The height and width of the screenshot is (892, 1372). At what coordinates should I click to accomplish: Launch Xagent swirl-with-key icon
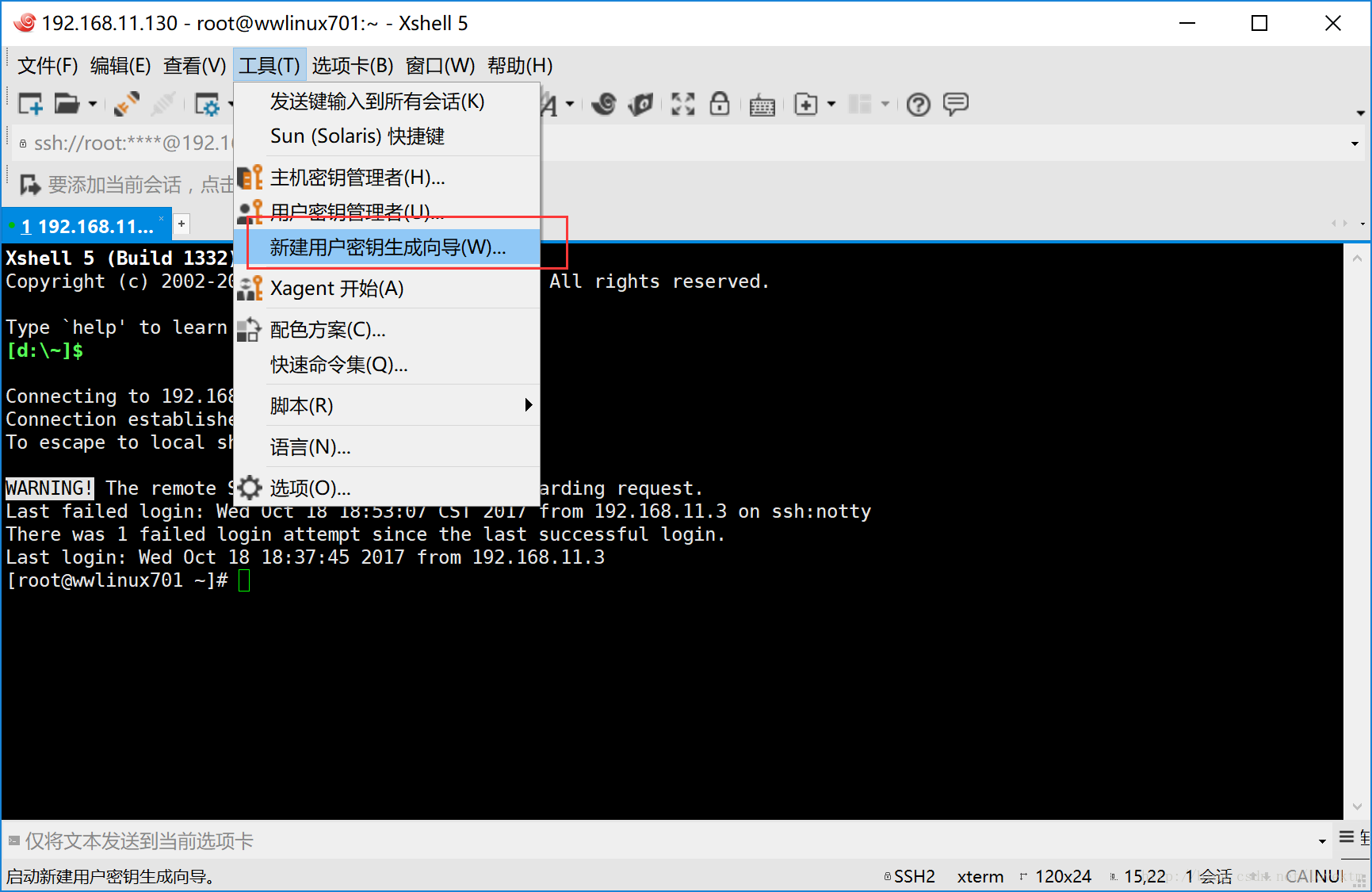[640, 104]
